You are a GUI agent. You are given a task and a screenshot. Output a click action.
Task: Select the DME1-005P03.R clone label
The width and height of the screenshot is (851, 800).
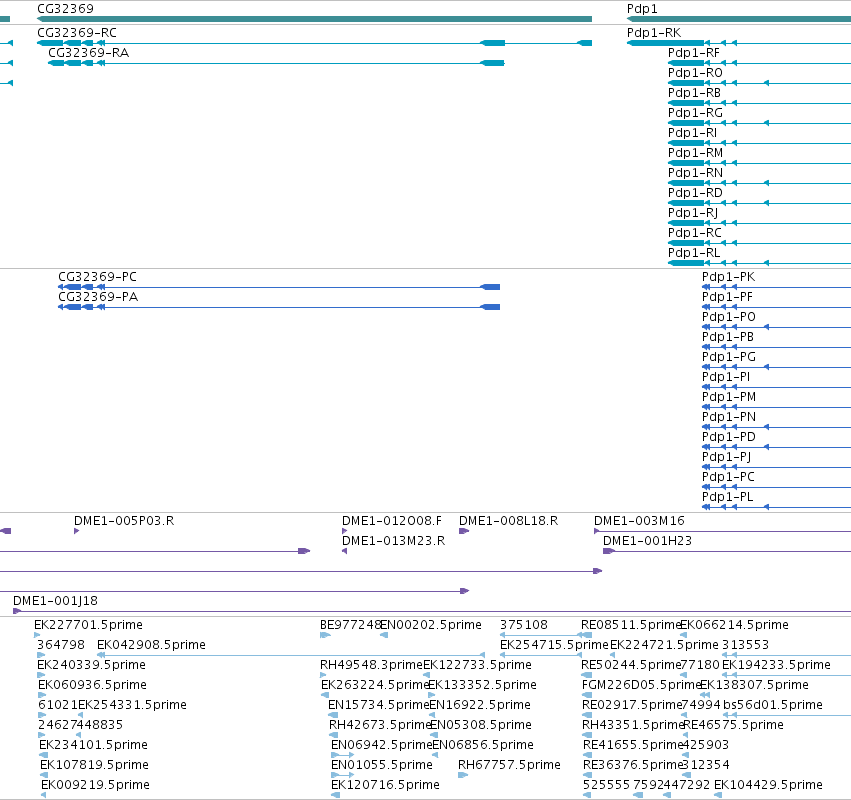tap(124, 521)
